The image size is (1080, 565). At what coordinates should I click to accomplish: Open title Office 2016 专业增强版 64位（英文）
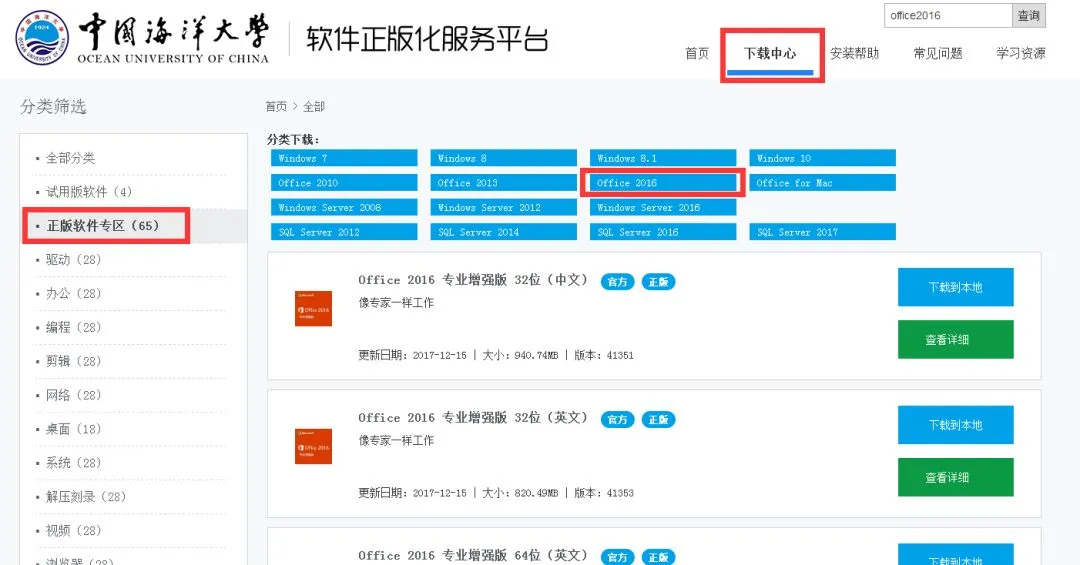pos(474,555)
